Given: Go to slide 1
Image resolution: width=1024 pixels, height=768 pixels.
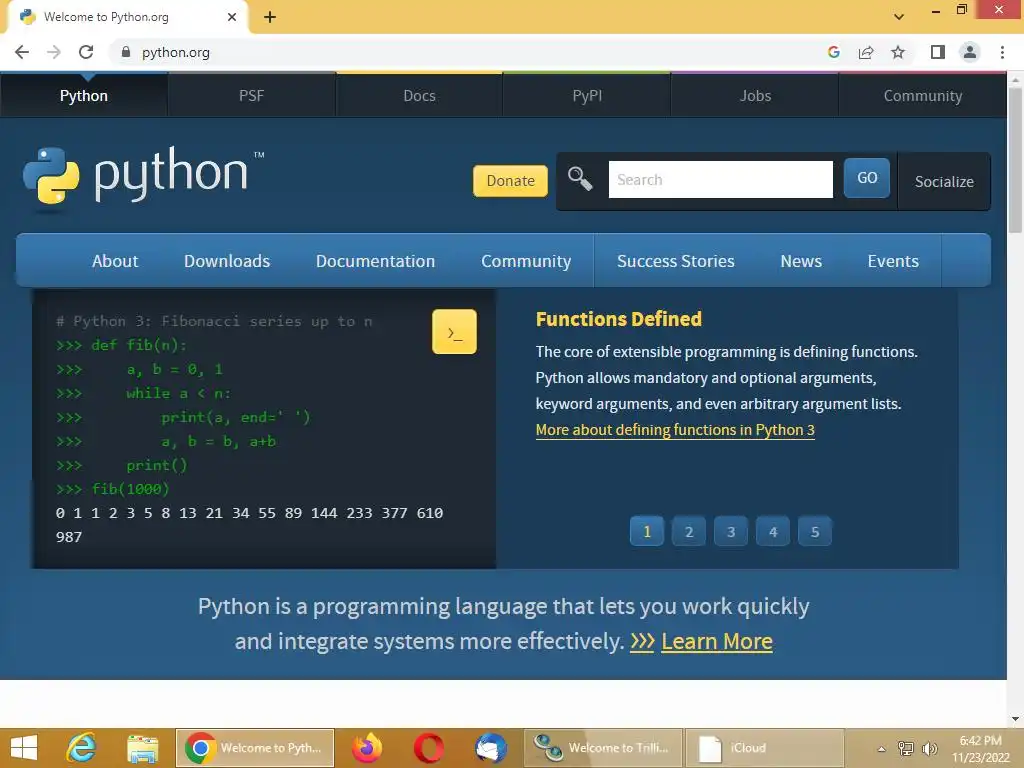Looking at the screenshot, I should pyautogui.click(x=647, y=531).
